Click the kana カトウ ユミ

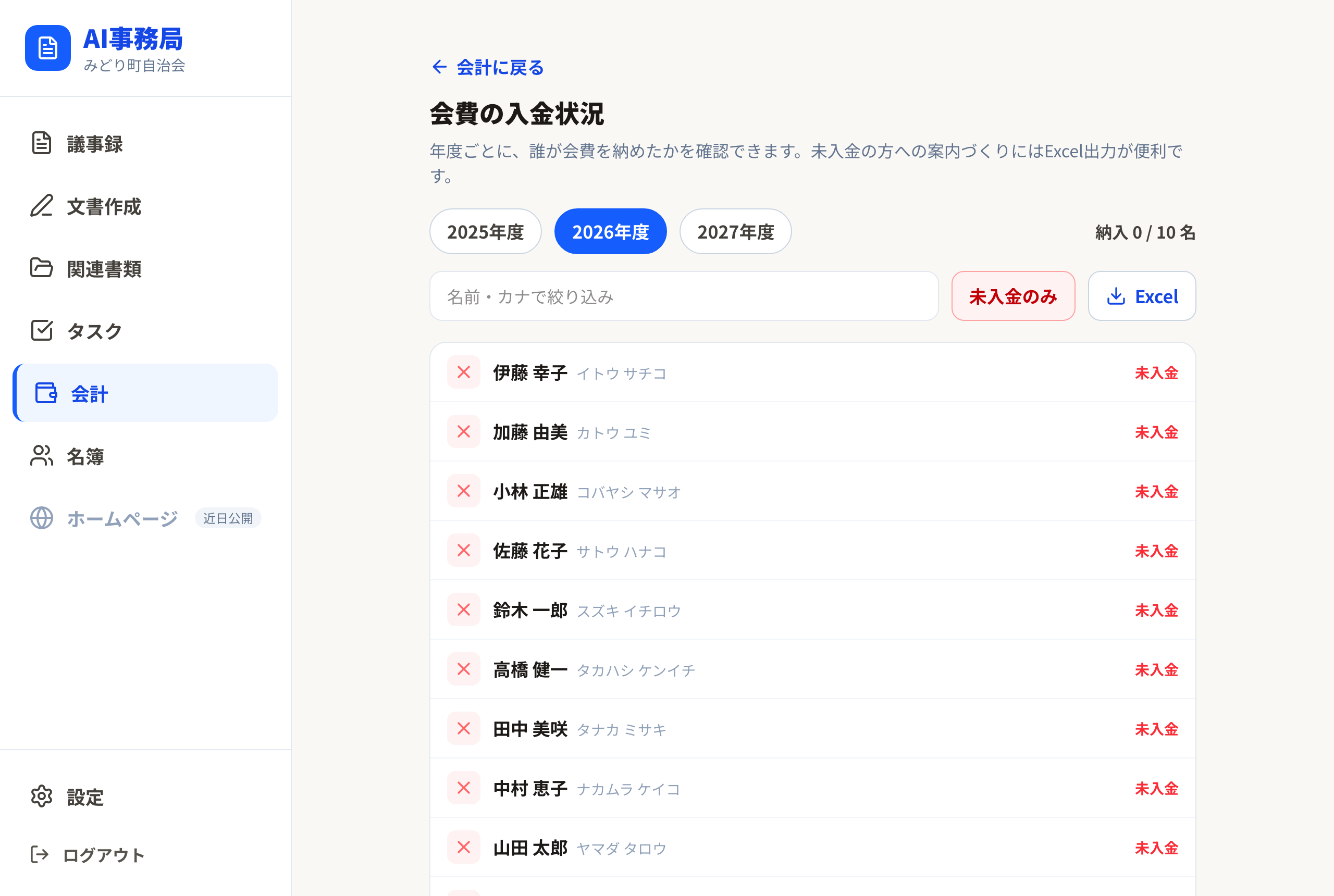pos(614,432)
